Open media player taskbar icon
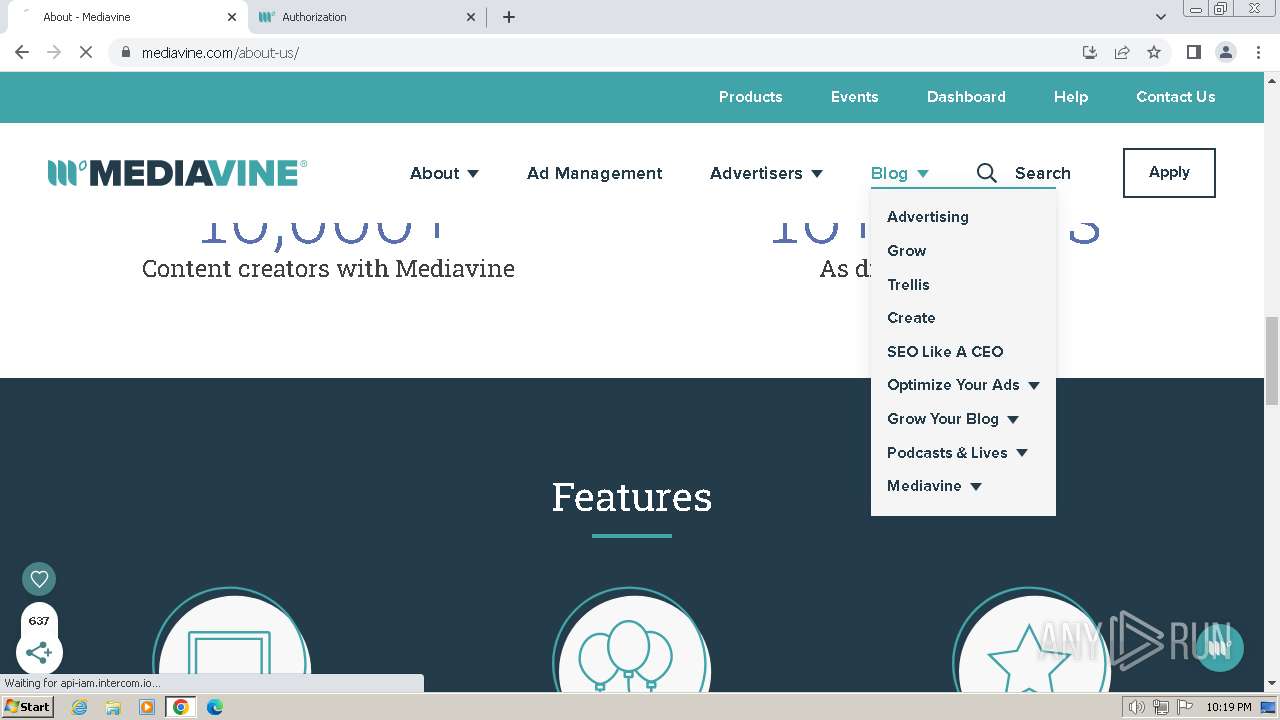The height and width of the screenshot is (720, 1280). pos(147,707)
